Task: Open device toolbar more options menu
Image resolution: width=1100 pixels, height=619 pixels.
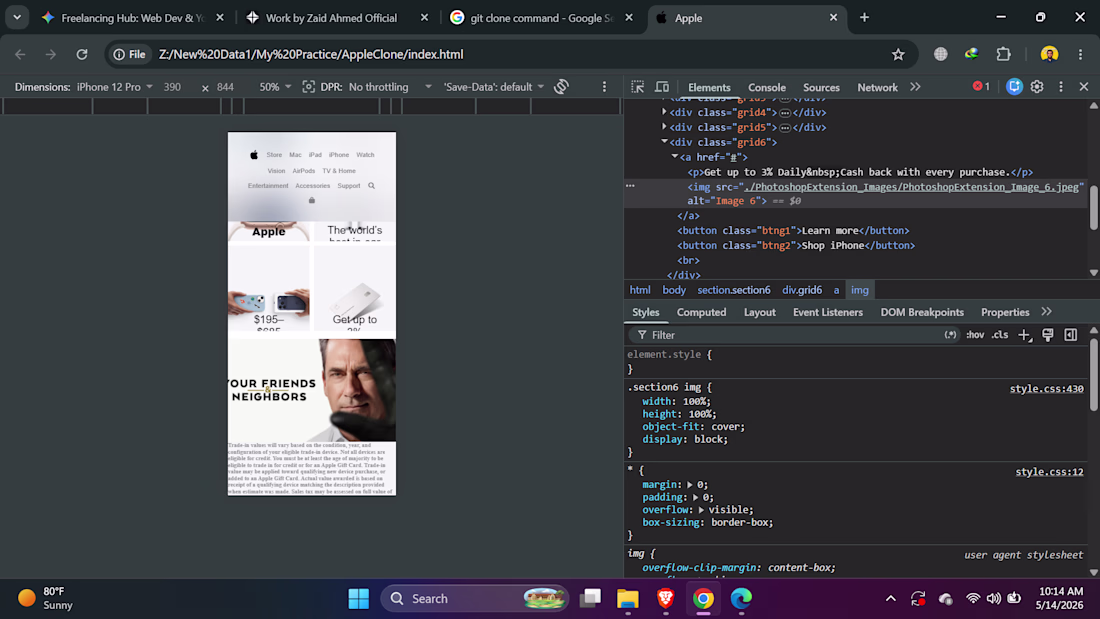Action: point(604,87)
